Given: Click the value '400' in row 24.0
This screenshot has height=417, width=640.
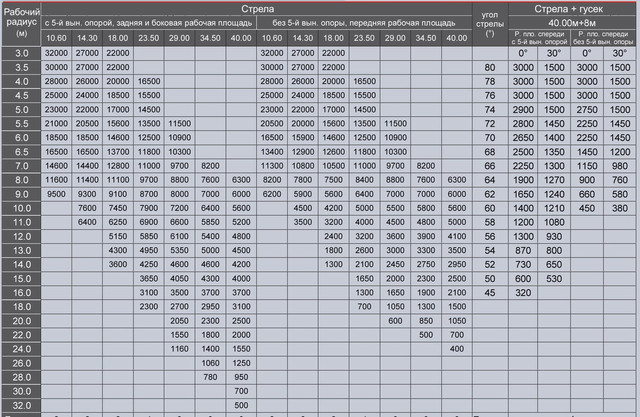Looking at the screenshot, I should 457,349.
